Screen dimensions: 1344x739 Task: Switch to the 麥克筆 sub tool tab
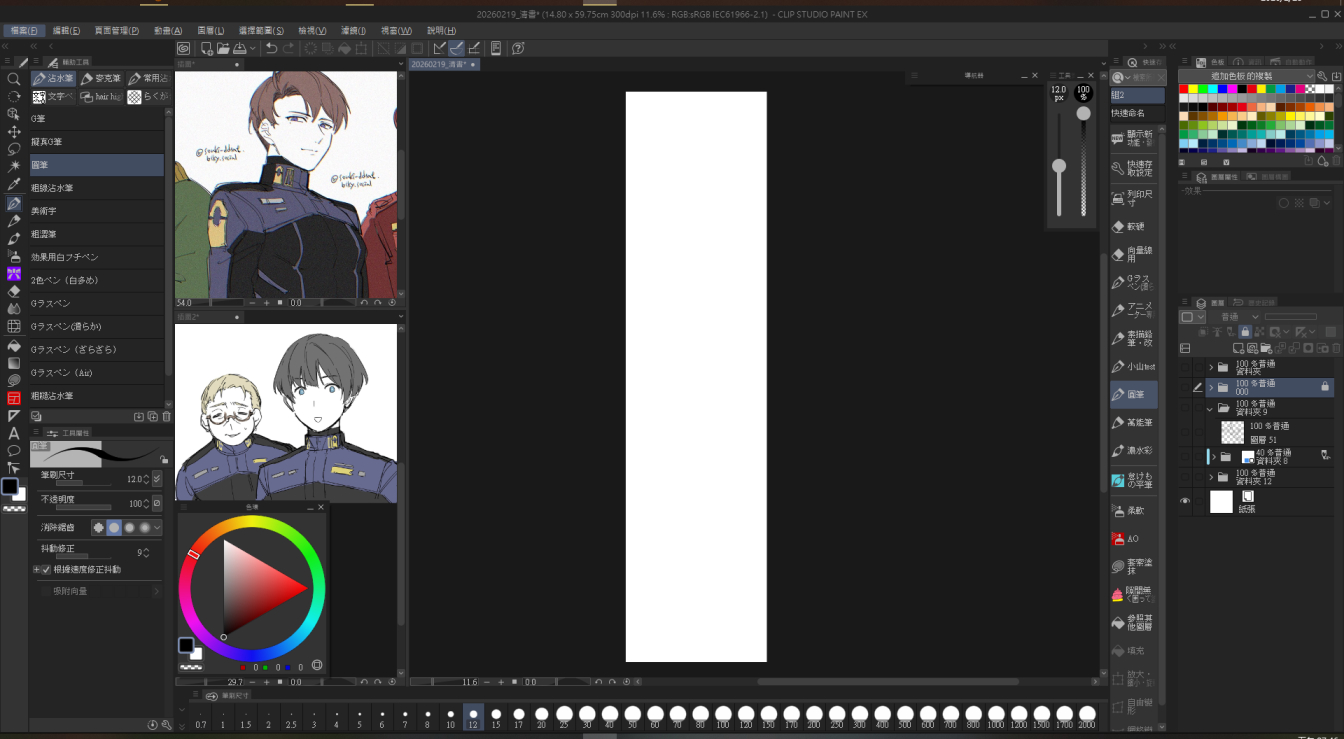click(x=101, y=78)
